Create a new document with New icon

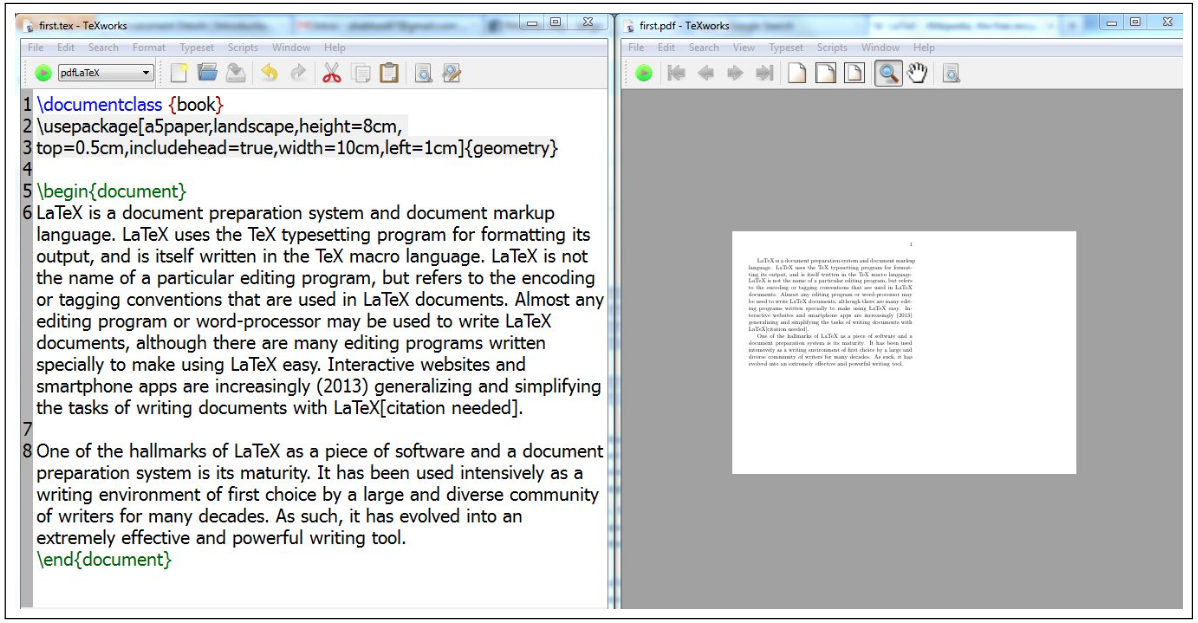(x=179, y=73)
